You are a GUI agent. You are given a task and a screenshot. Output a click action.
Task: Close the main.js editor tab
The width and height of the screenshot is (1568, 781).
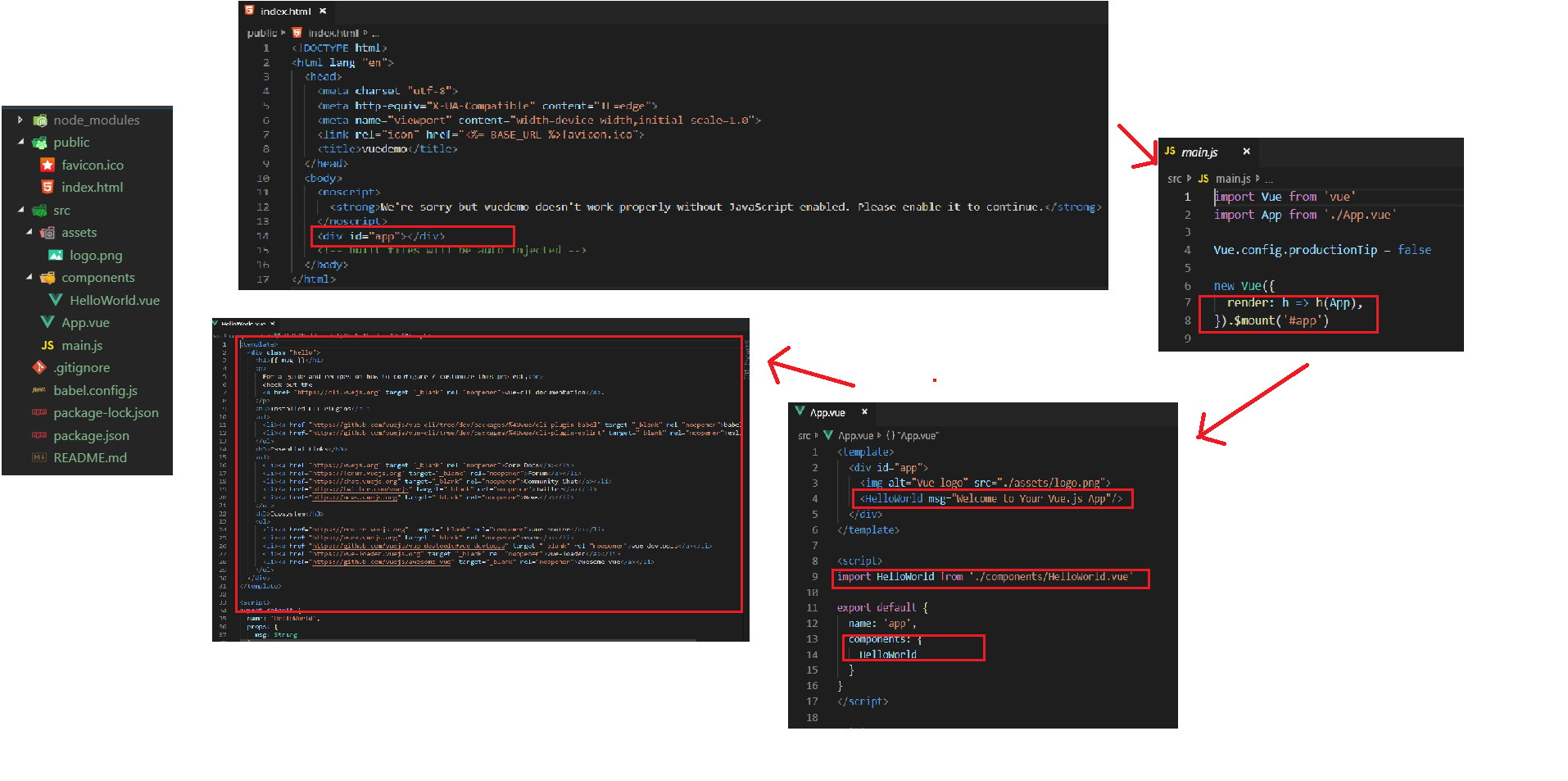coord(1246,151)
